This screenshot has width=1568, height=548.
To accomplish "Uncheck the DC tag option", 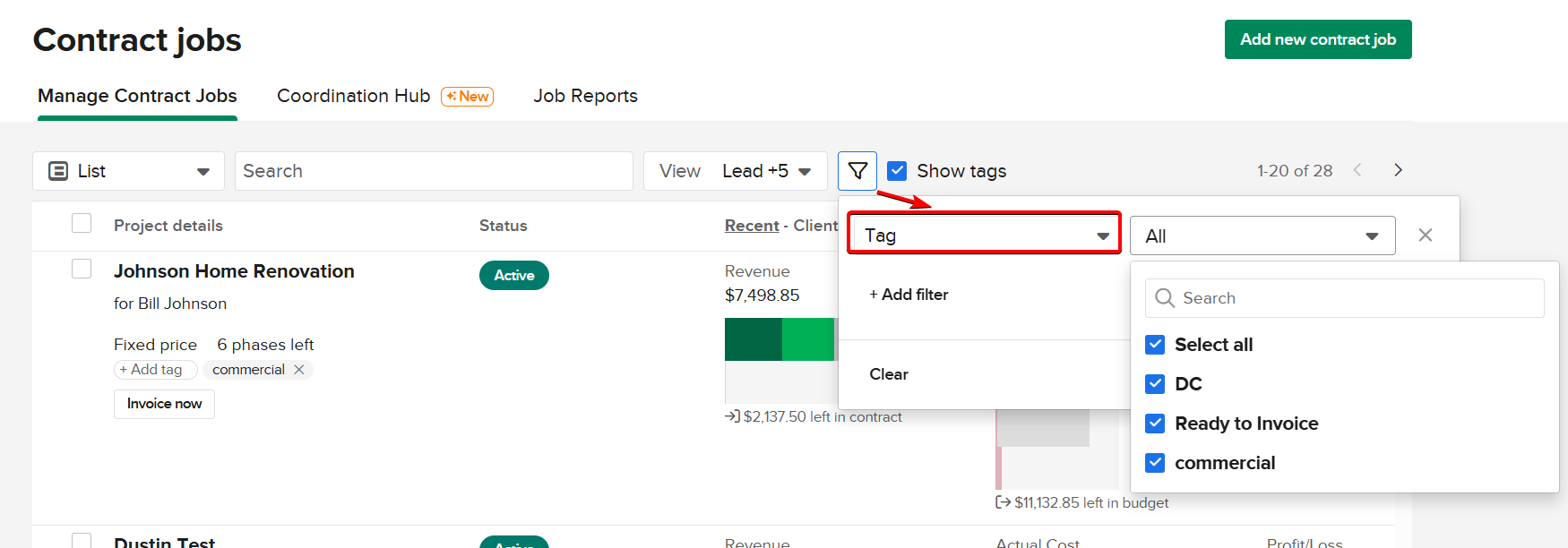I will (1155, 384).
